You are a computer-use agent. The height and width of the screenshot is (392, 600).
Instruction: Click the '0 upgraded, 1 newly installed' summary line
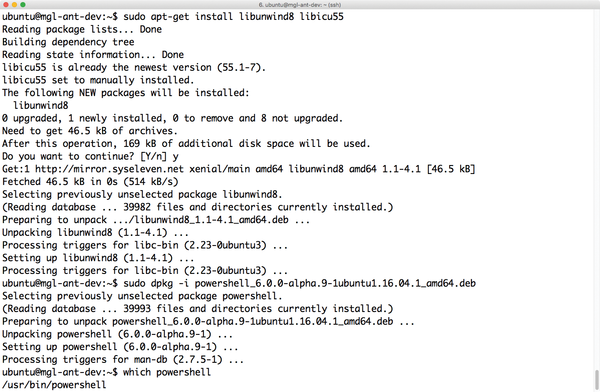coord(172,118)
